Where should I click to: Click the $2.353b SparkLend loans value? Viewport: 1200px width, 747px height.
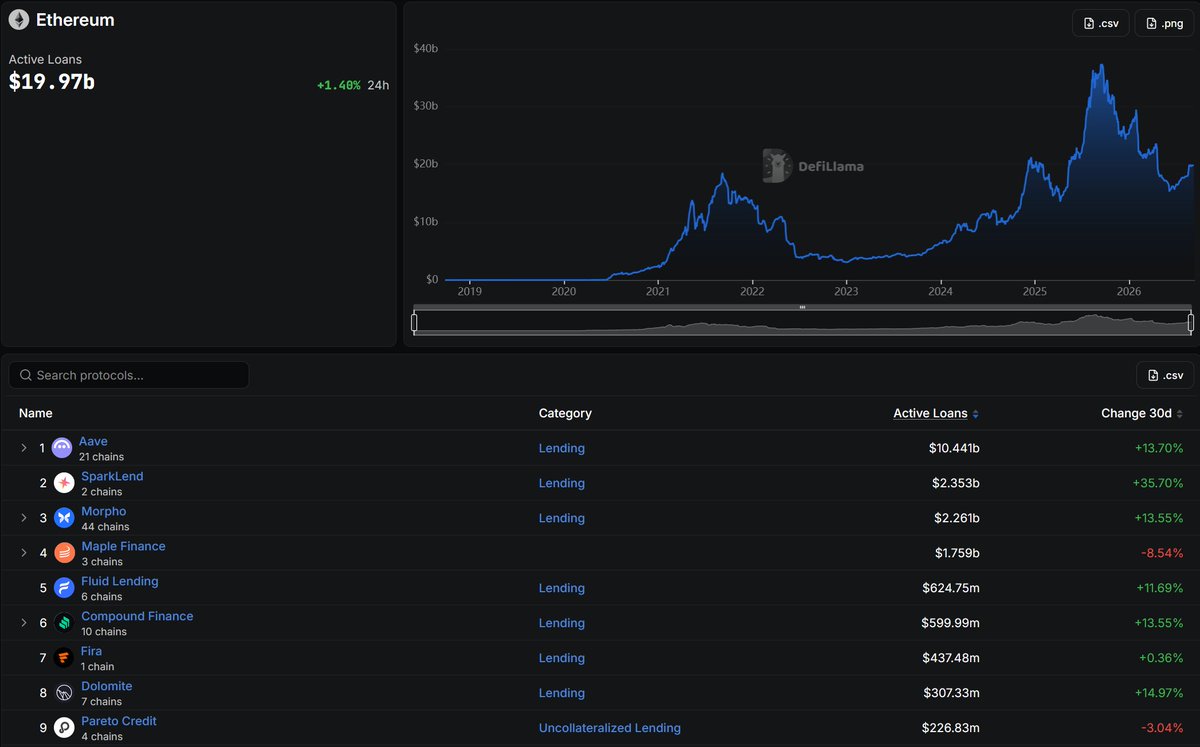pyautogui.click(x=956, y=483)
